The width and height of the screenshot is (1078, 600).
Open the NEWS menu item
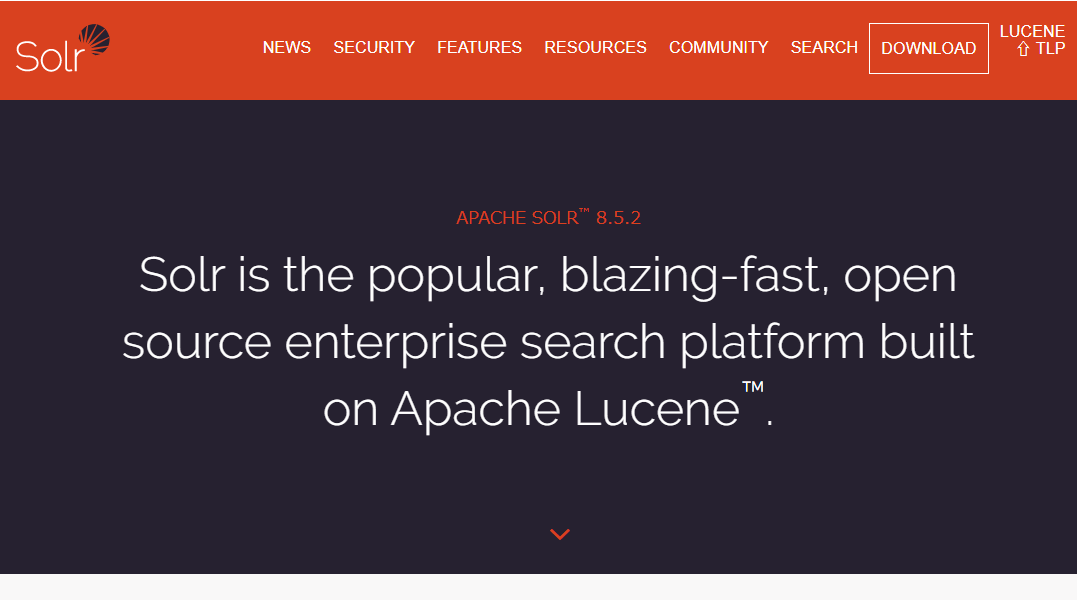tap(287, 47)
